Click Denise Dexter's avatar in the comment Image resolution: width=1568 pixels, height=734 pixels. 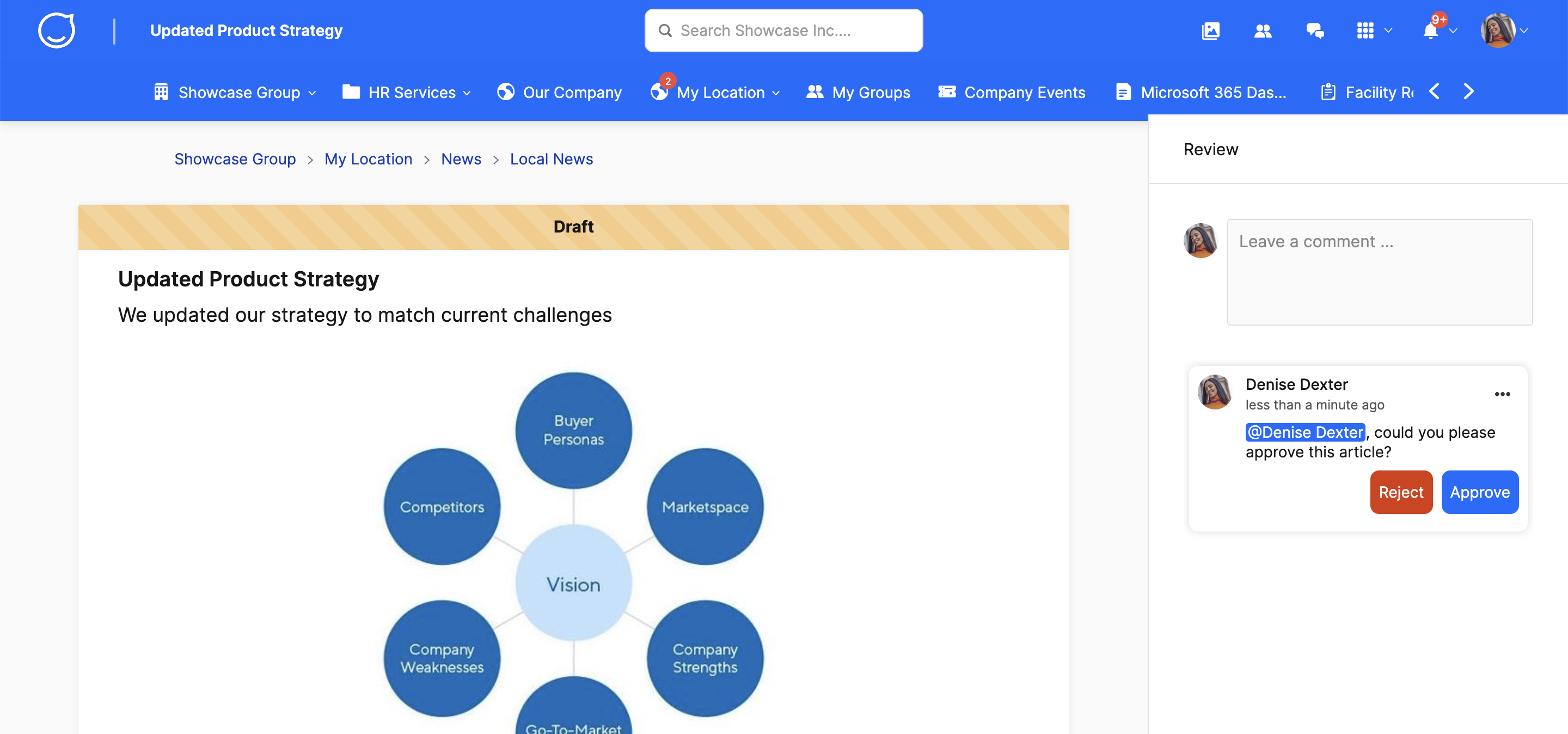[1214, 392]
